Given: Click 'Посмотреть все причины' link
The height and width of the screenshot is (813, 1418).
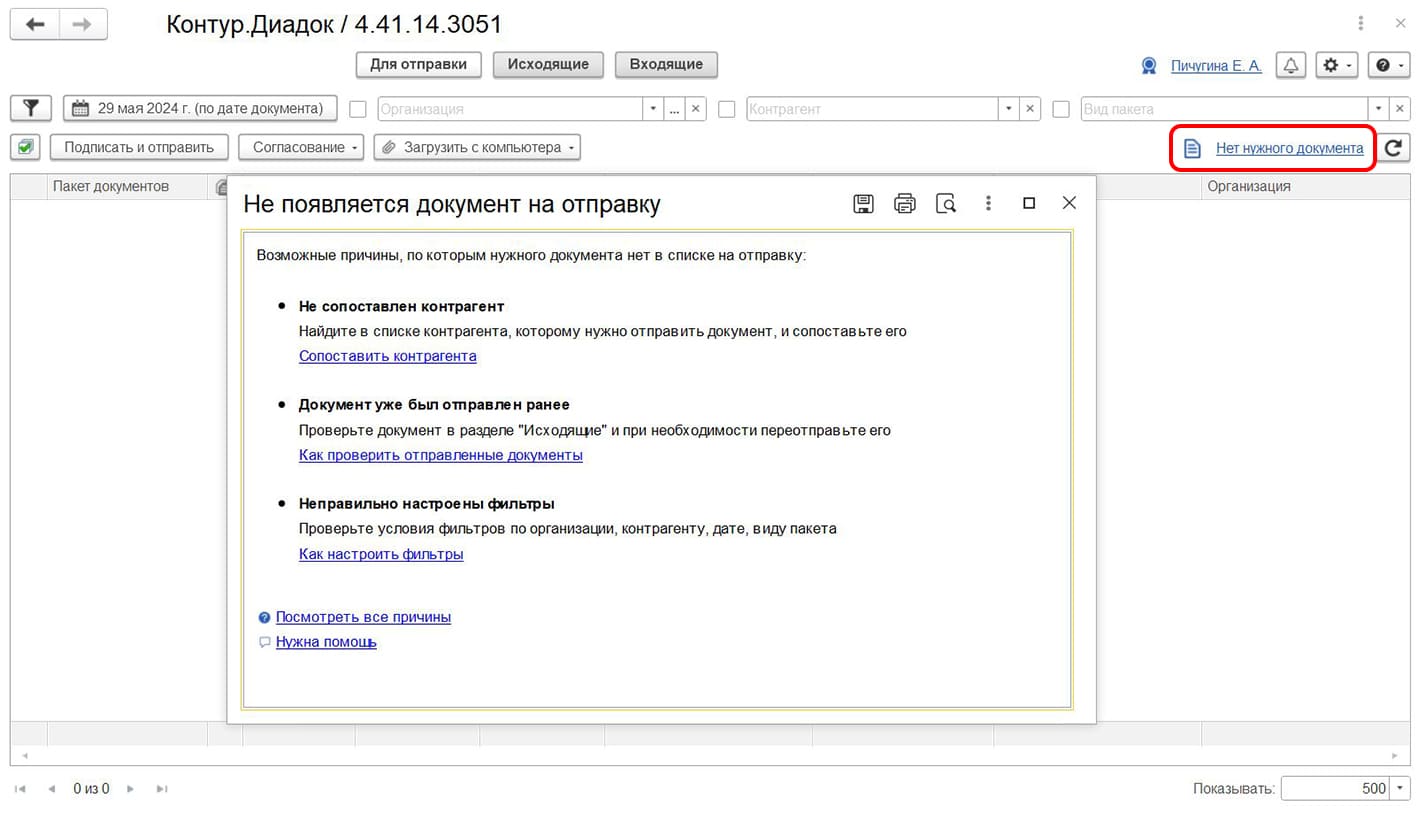Looking at the screenshot, I should 363,617.
